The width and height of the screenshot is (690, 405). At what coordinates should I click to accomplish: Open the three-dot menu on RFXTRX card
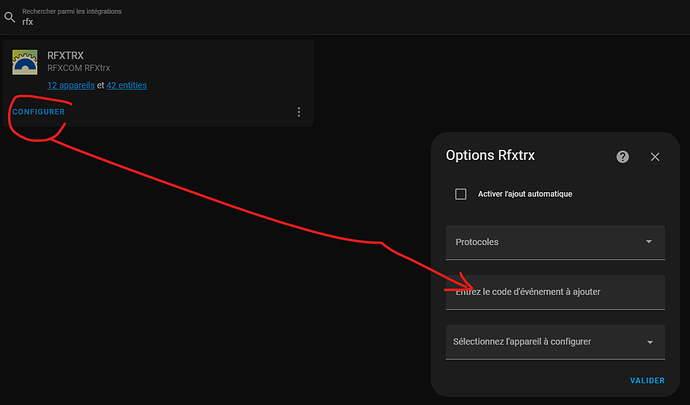[298, 112]
